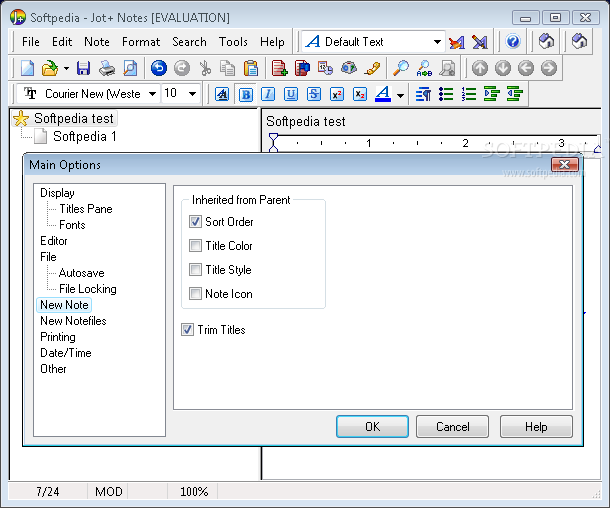Check the Title Style checkbox
Screen dimensions: 610x508
point(195,270)
